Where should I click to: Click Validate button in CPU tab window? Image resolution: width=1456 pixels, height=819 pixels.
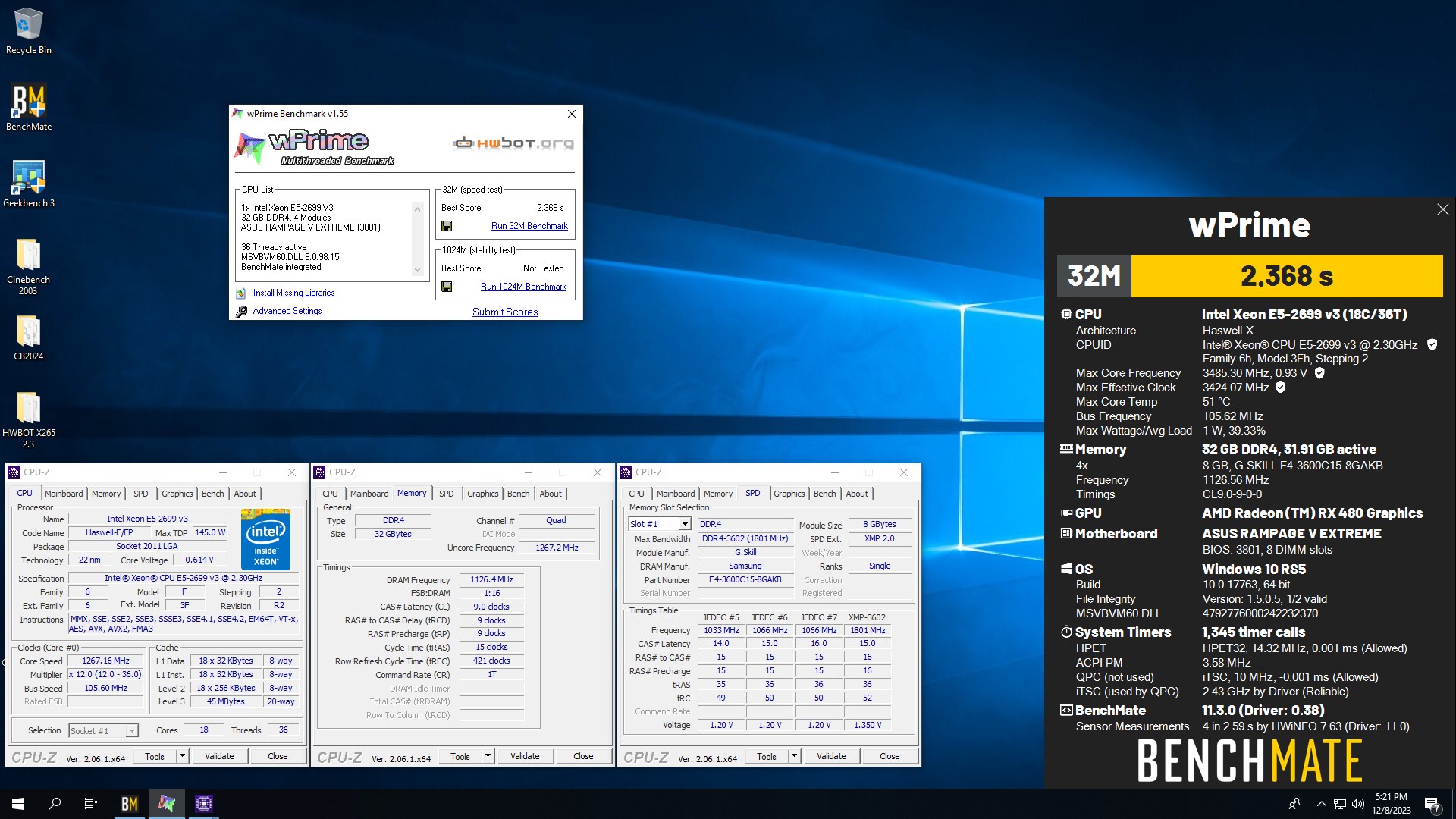(x=219, y=756)
